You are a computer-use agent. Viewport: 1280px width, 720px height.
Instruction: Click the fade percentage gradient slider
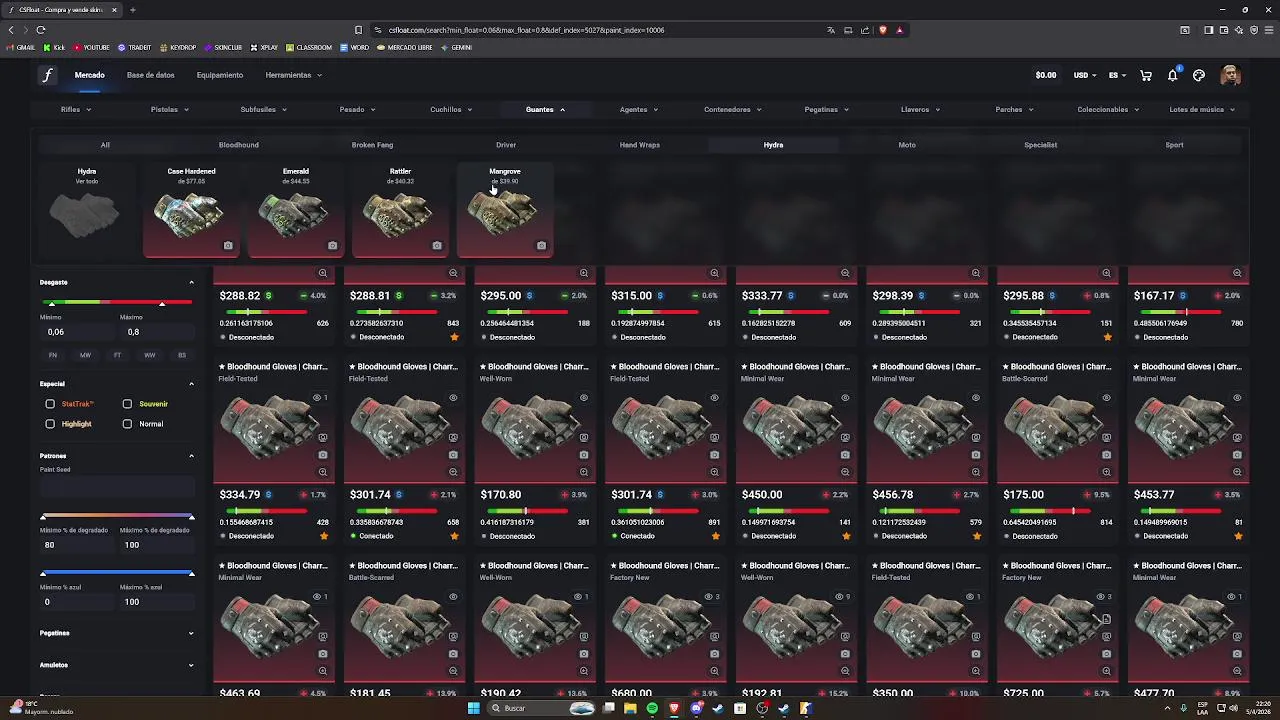point(117,517)
